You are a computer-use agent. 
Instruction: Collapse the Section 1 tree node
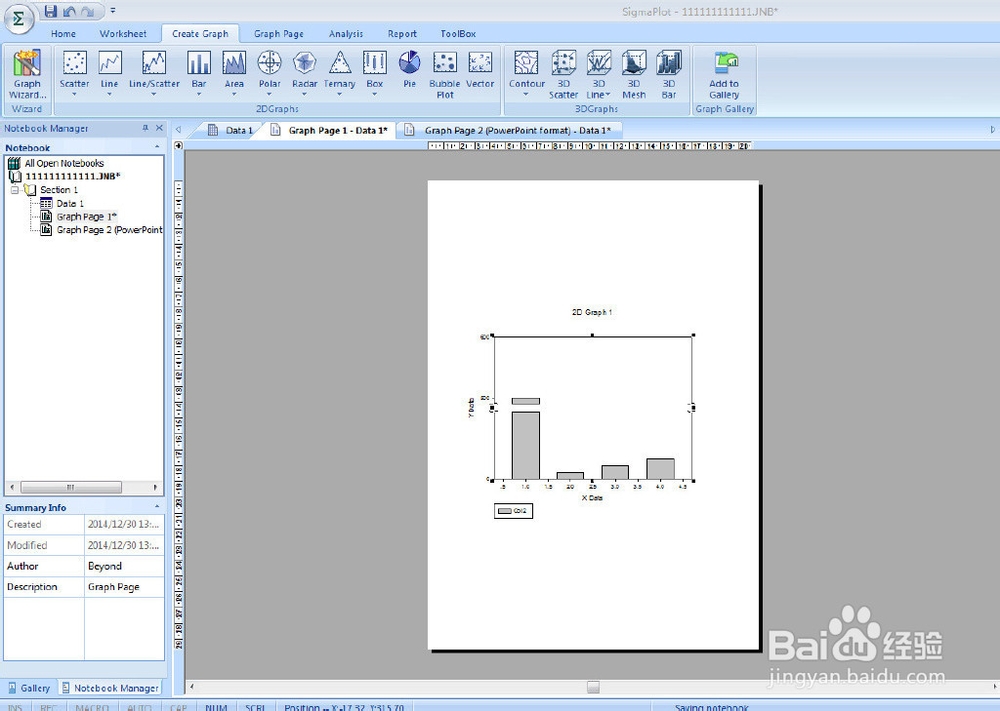pyautogui.click(x=15, y=190)
